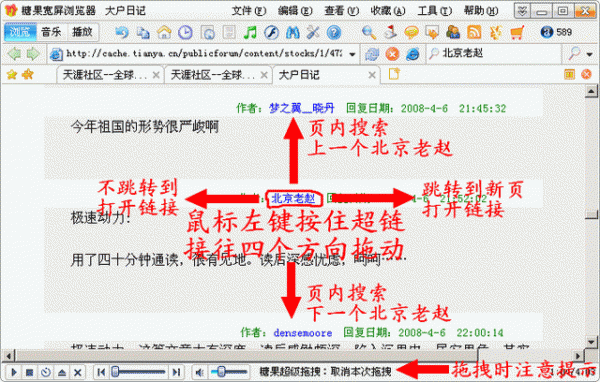Click the address bar URL field
600x382 pixels.
204,54
